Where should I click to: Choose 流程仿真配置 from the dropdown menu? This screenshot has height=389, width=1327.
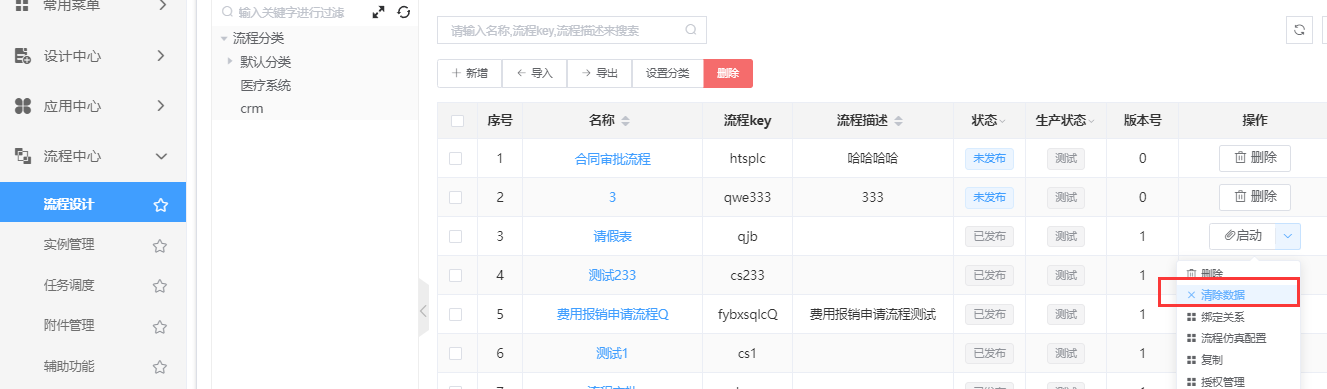(x=1237, y=338)
